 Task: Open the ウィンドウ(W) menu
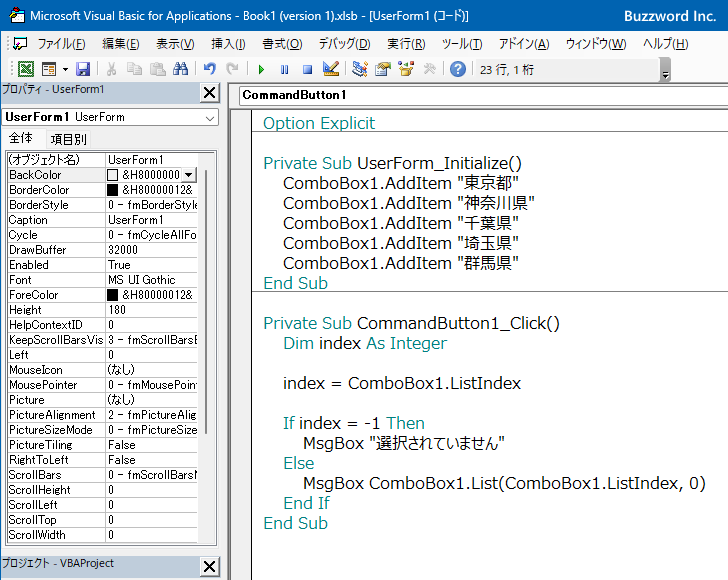click(x=596, y=44)
